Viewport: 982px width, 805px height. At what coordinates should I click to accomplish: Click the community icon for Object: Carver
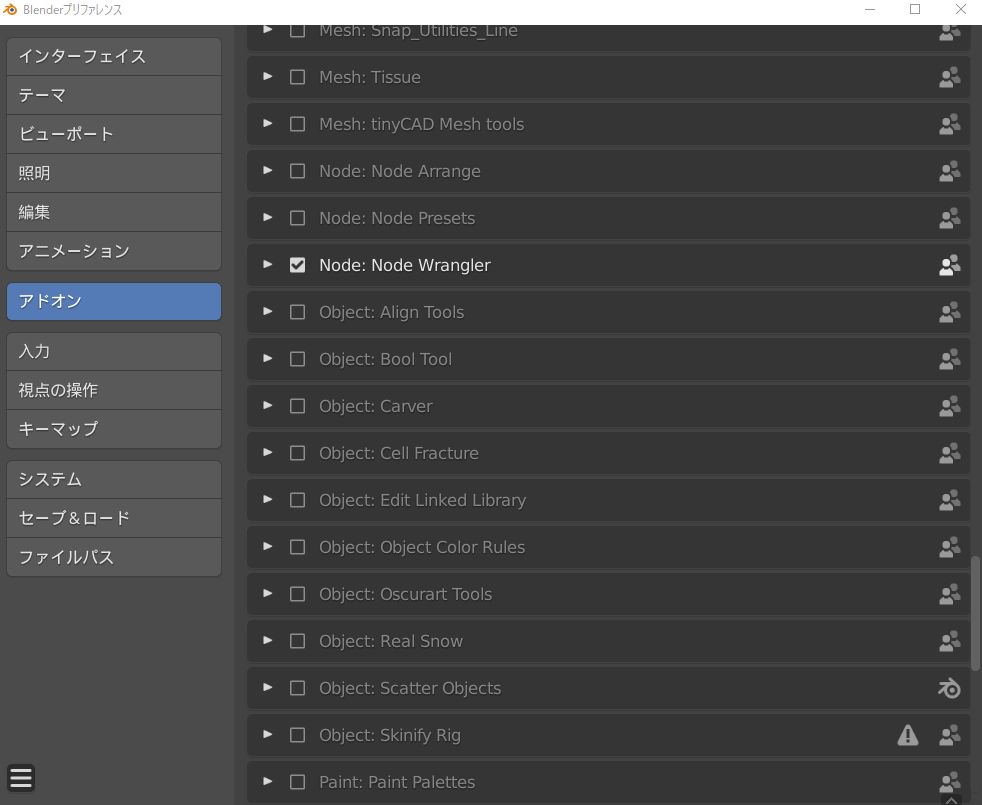tap(949, 406)
